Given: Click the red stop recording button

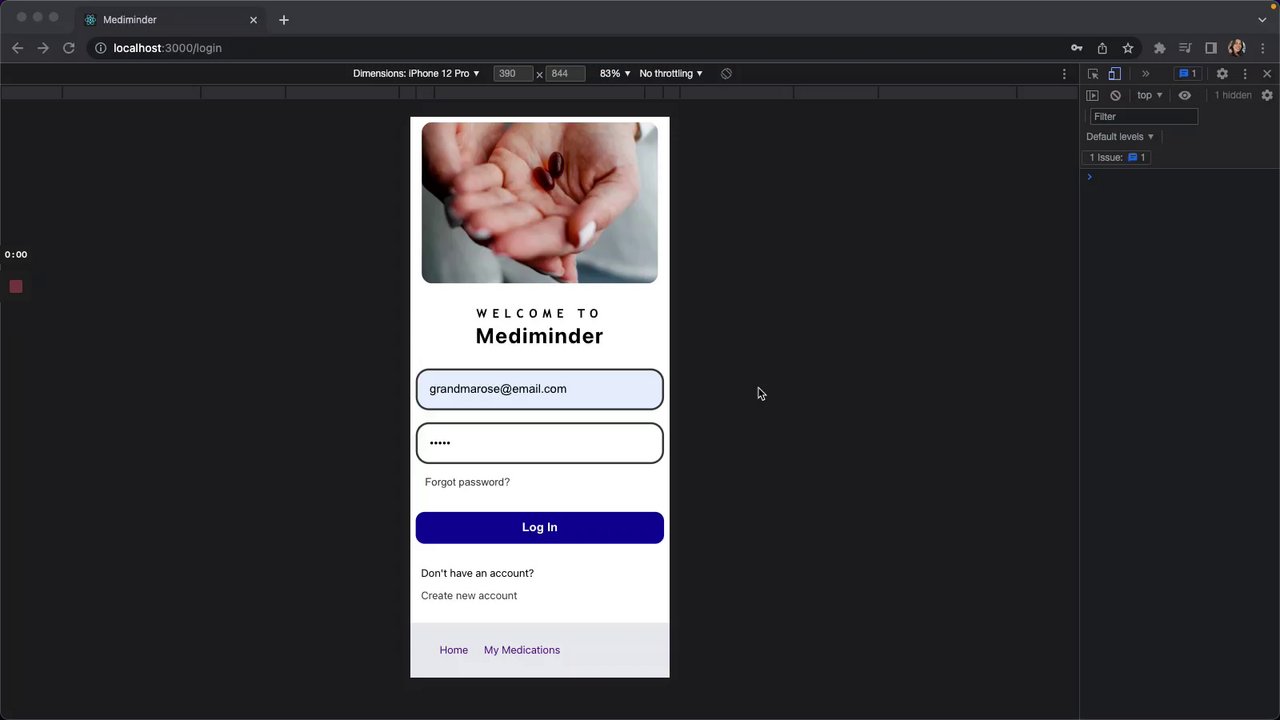Looking at the screenshot, I should click(16, 287).
